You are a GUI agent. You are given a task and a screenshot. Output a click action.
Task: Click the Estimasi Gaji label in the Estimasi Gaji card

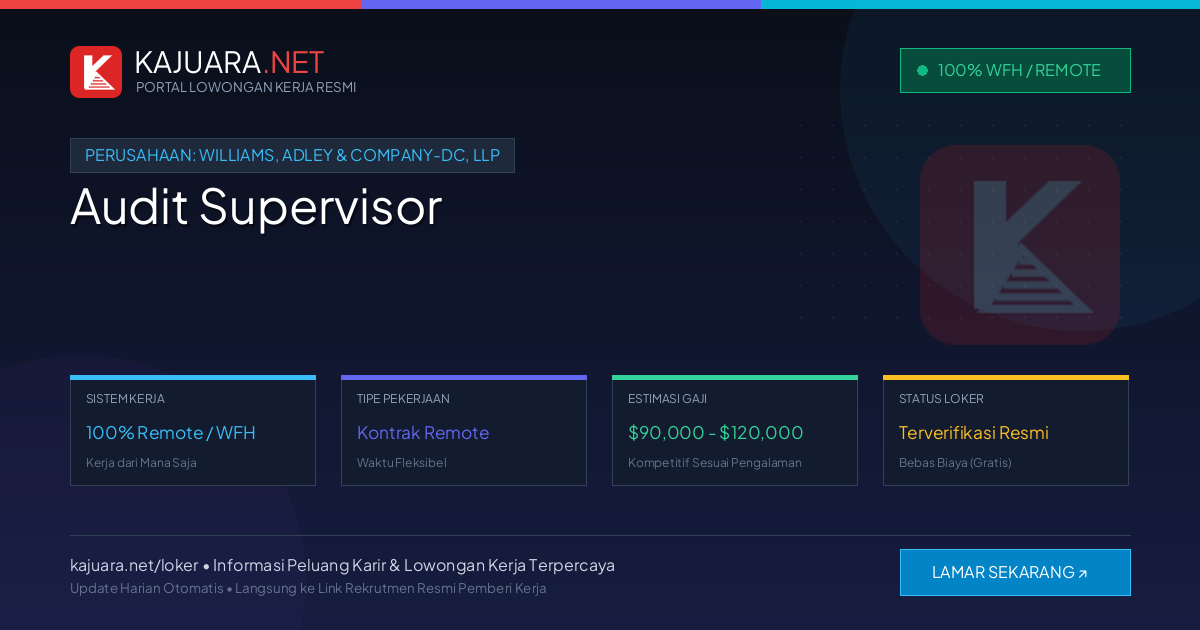click(x=667, y=398)
